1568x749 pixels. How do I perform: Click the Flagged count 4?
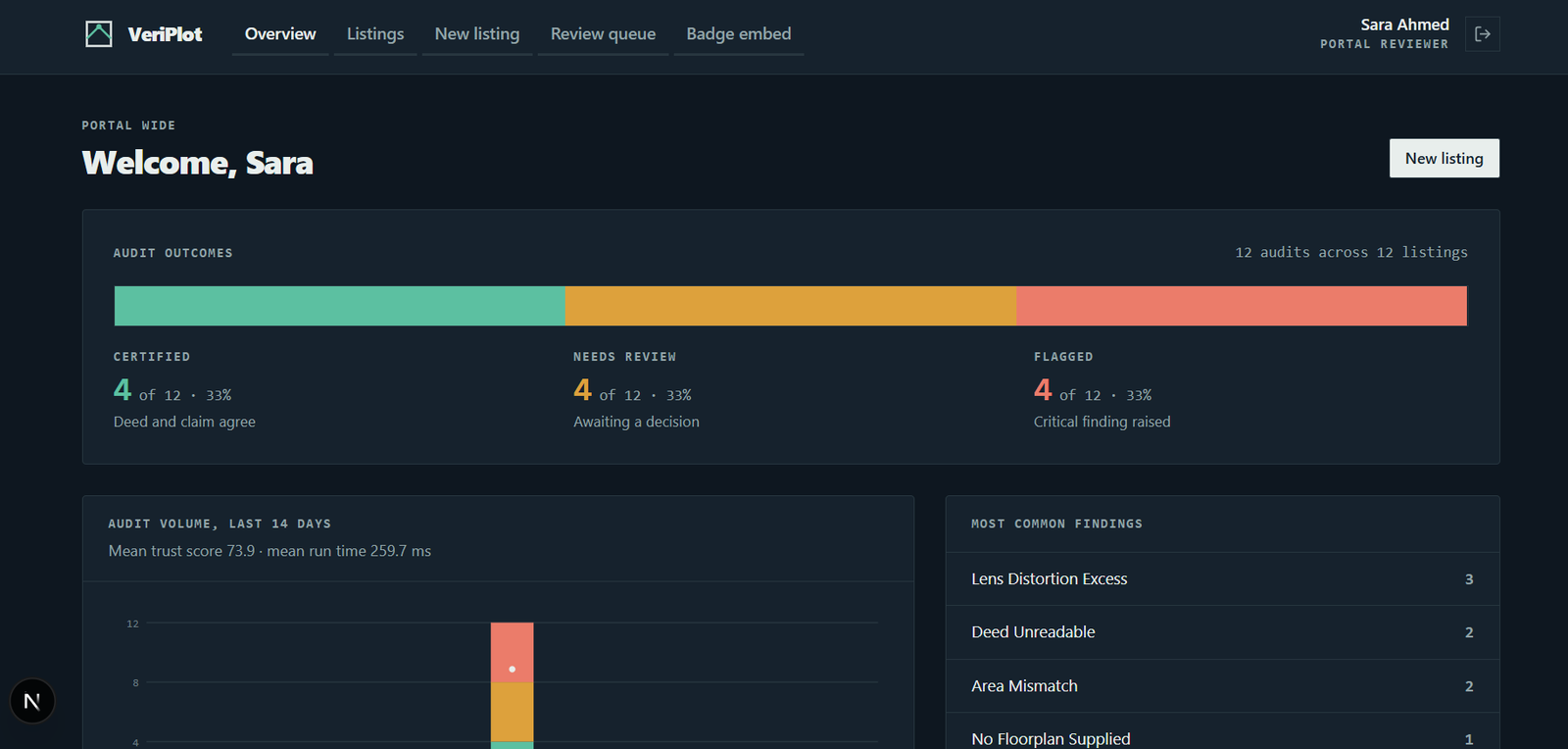coord(1043,390)
